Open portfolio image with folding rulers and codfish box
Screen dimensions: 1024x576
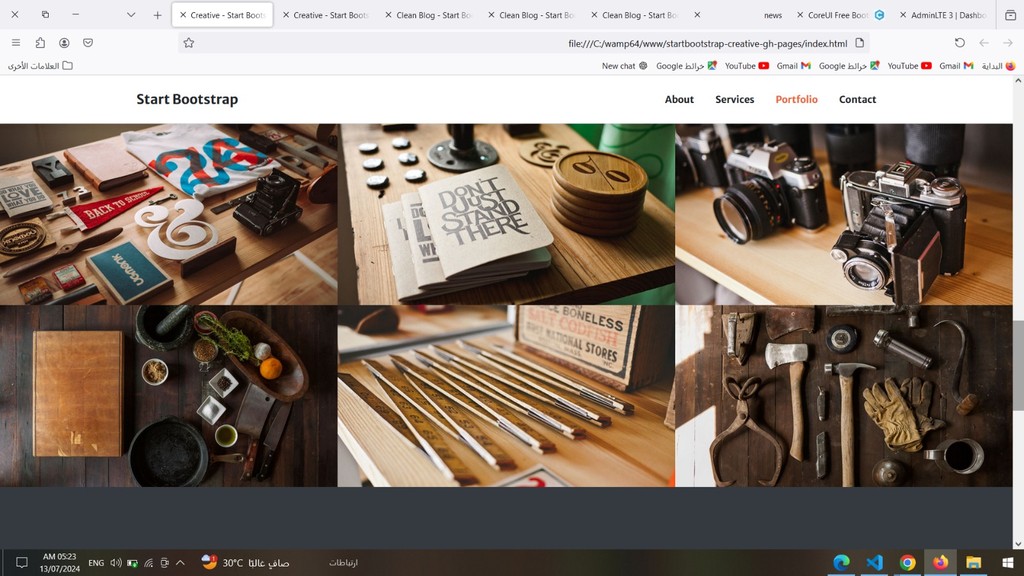[506, 396]
